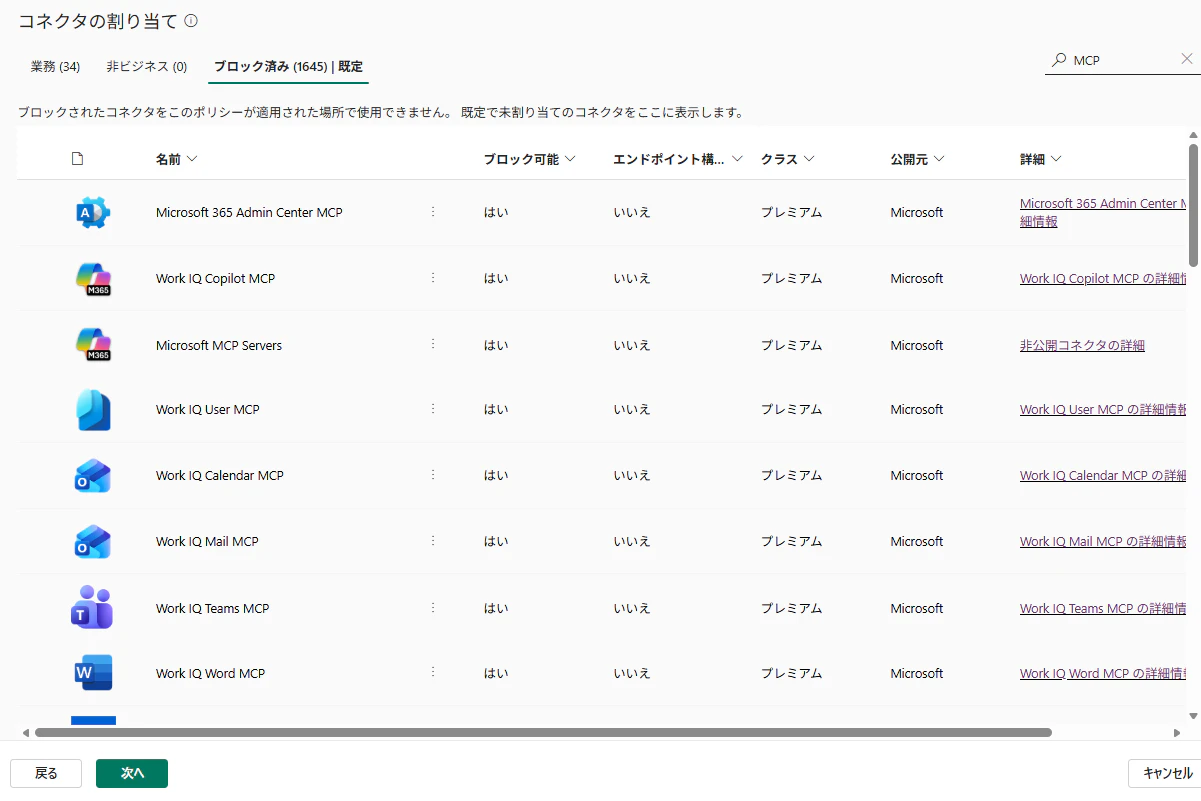This screenshot has width=1201, height=801.
Task: Open the 非公開コネクタの詳細 link
Action: 1082,345
